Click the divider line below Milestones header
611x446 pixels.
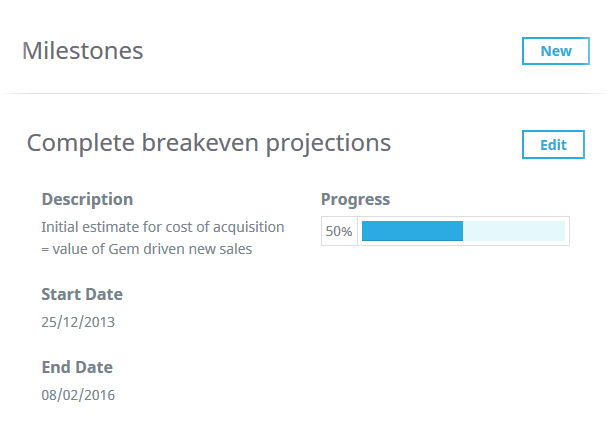[305, 94]
